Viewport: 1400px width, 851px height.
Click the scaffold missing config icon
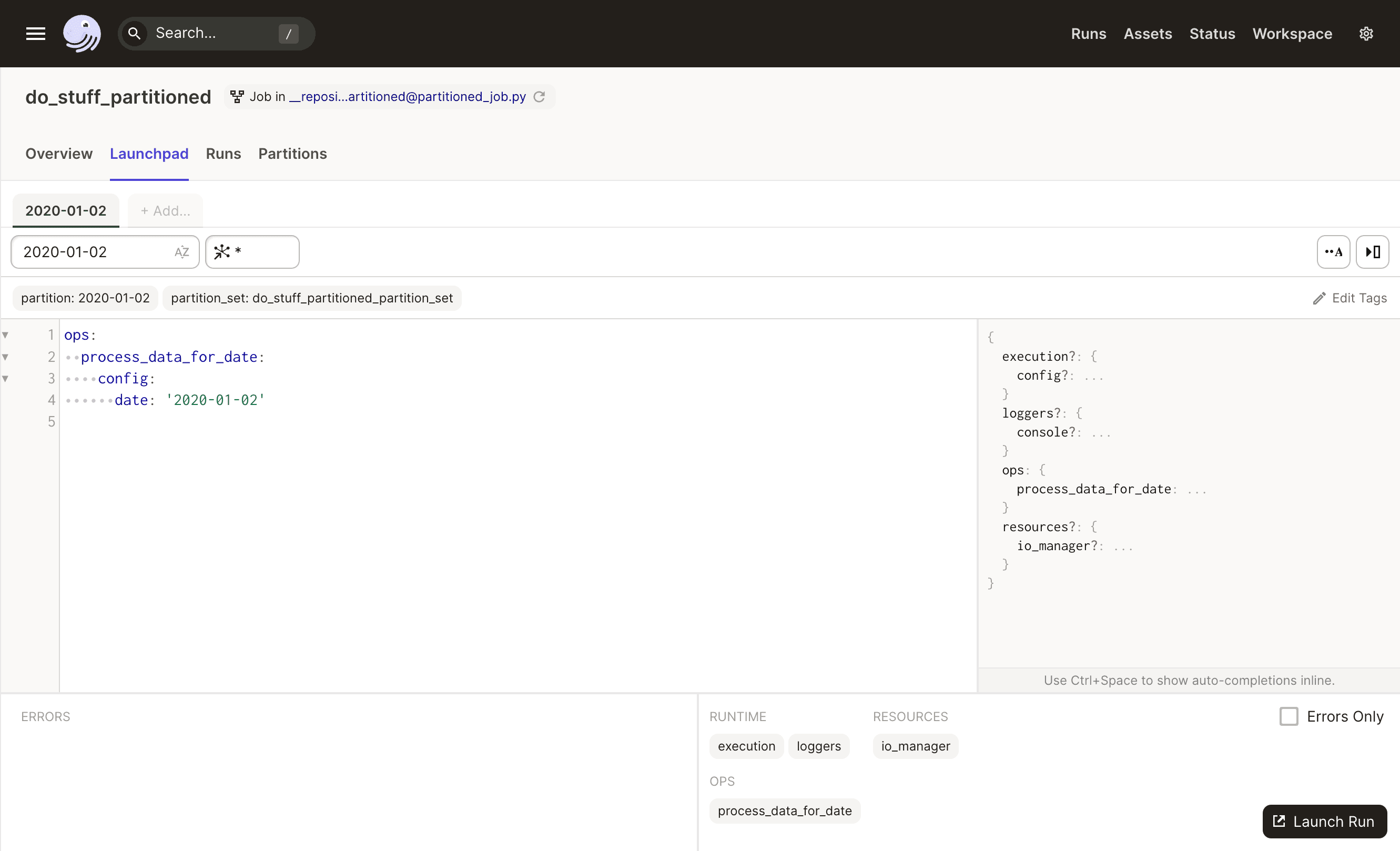(1374, 252)
